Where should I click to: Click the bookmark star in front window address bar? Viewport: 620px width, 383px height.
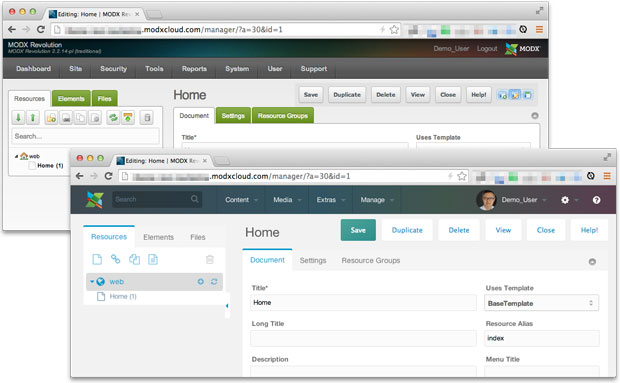(462, 176)
